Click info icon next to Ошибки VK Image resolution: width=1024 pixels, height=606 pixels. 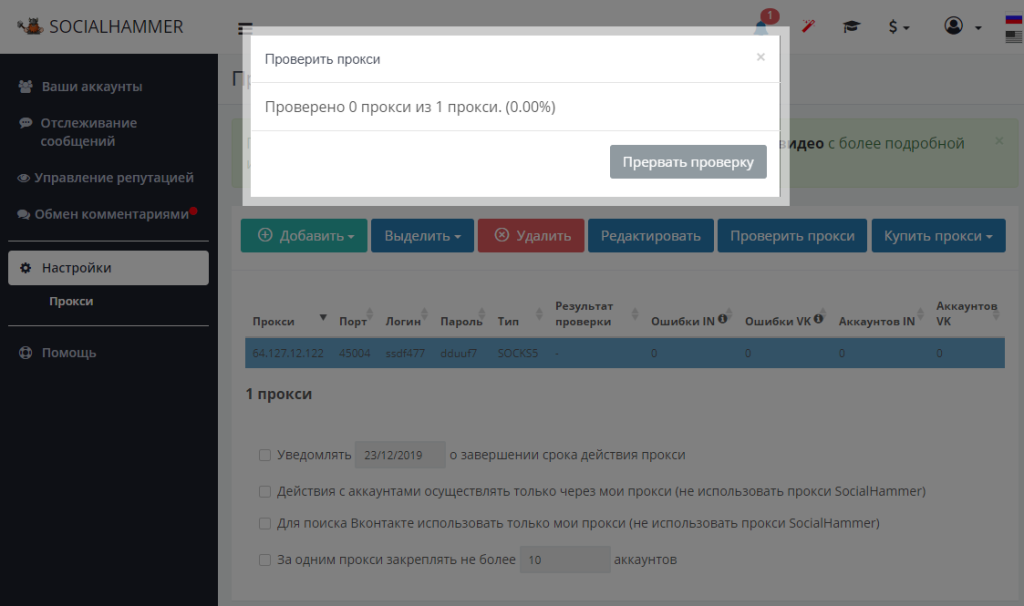click(x=818, y=319)
